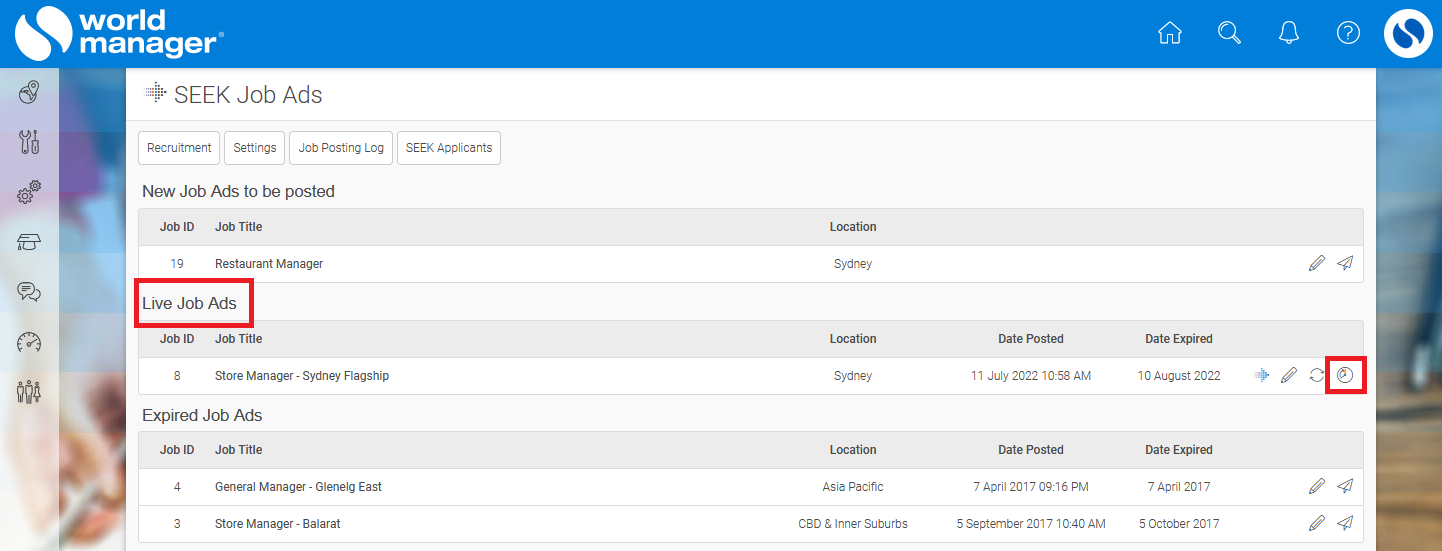Click Job ID 19 cell
Viewport: 1442px width, 551px height.
[x=177, y=264]
